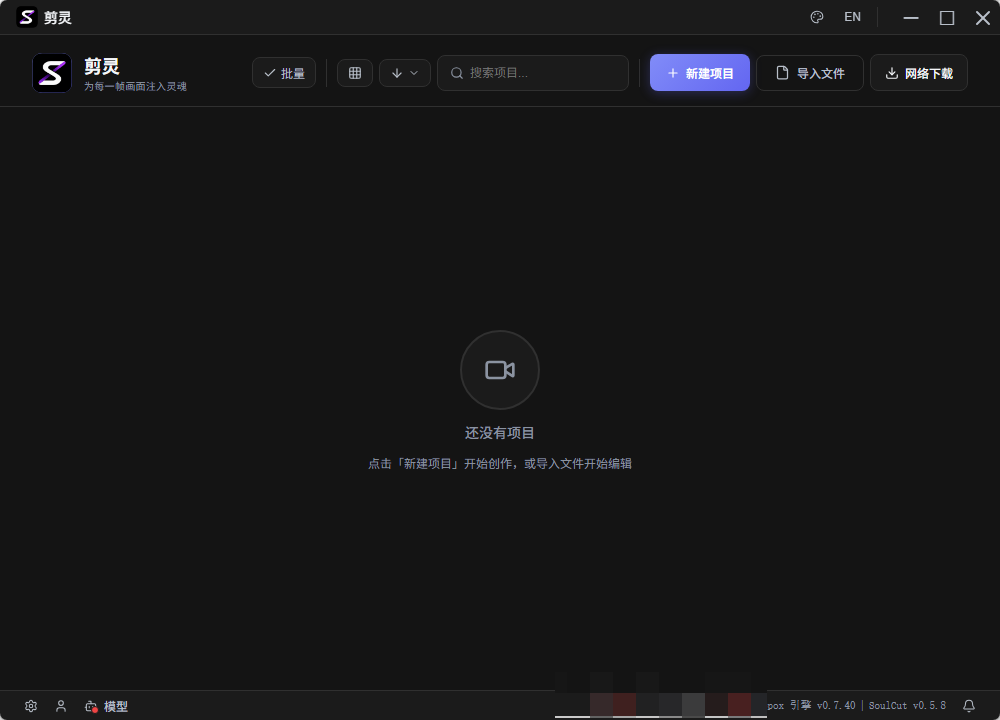Enable batch mode with 批量 button
Viewport: 1000px width, 720px height.
click(284, 73)
